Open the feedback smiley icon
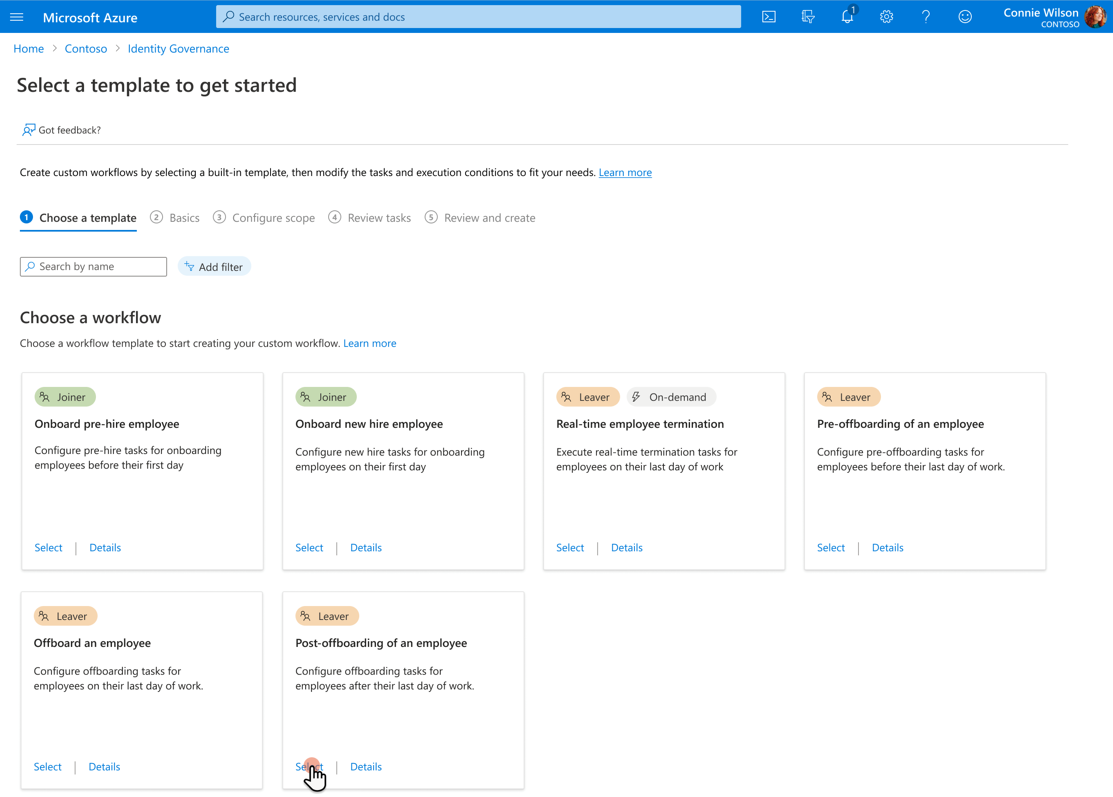 click(x=965, y=17)
